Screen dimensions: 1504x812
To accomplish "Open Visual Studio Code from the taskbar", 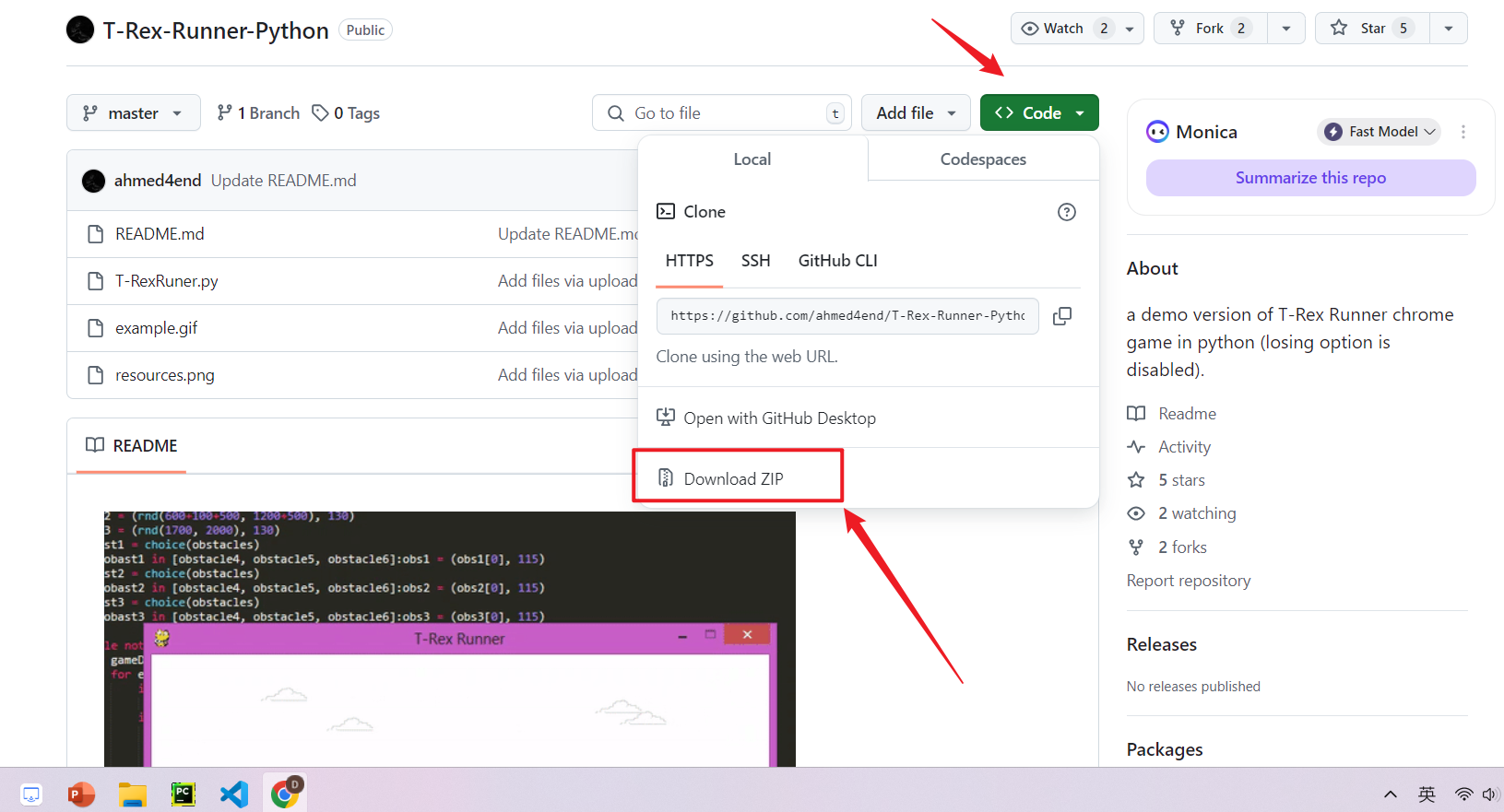I will pyautogui.click(x=234, y=794).
